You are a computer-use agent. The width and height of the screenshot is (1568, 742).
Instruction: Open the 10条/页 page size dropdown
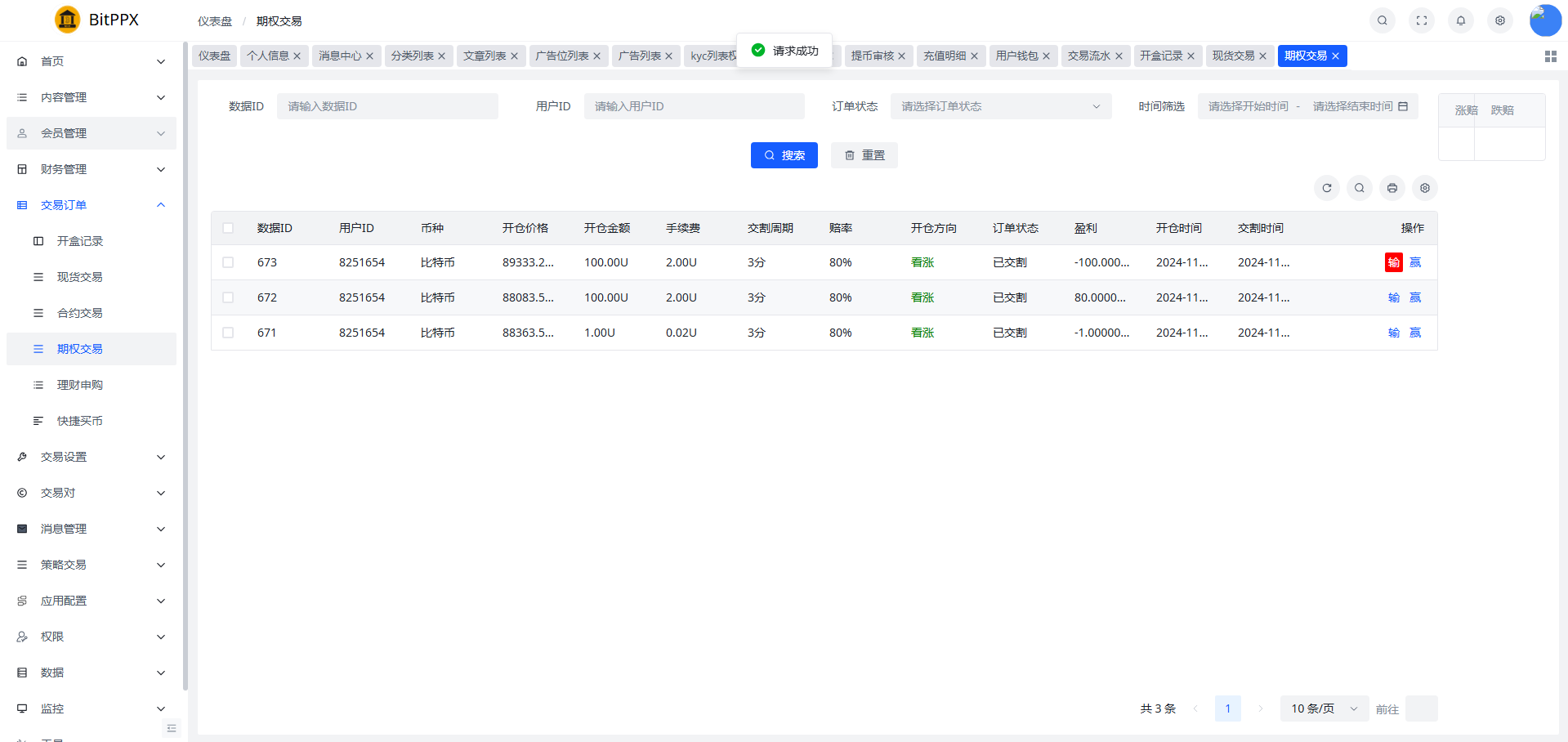point(1323,708)
